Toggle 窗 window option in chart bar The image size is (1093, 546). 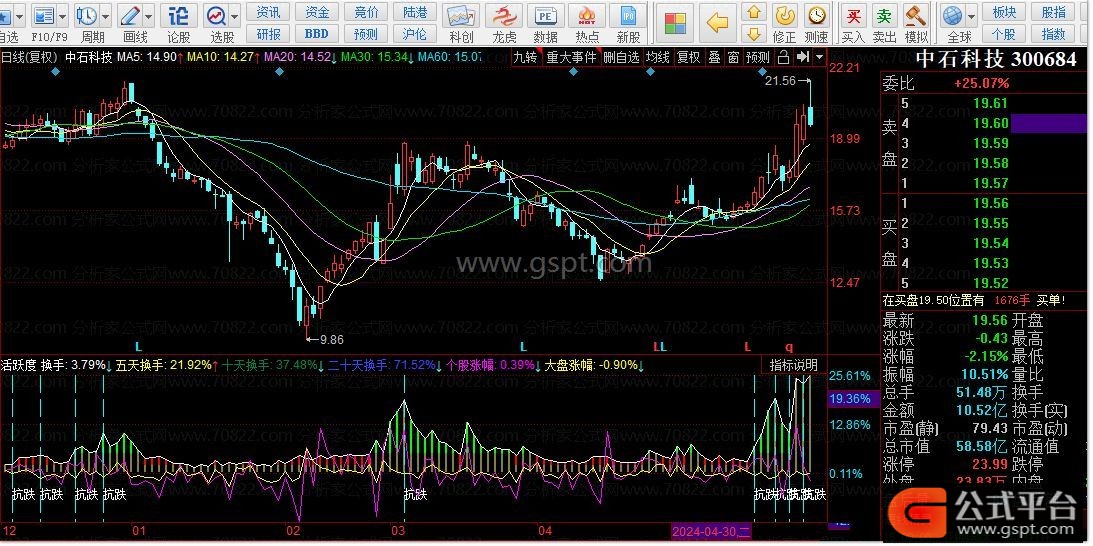(x=733, y=57)
